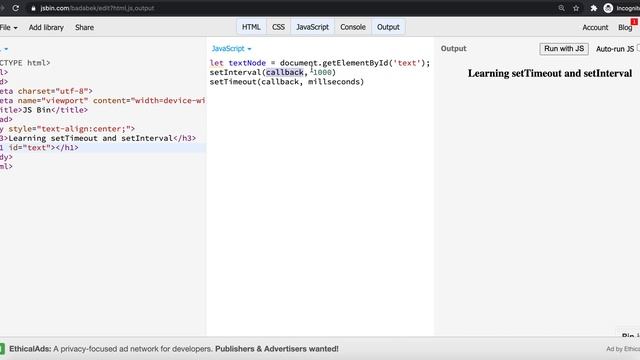Open the File dropdown menu
The width and height of the screenshot is (640, 360).
point(8,27)
